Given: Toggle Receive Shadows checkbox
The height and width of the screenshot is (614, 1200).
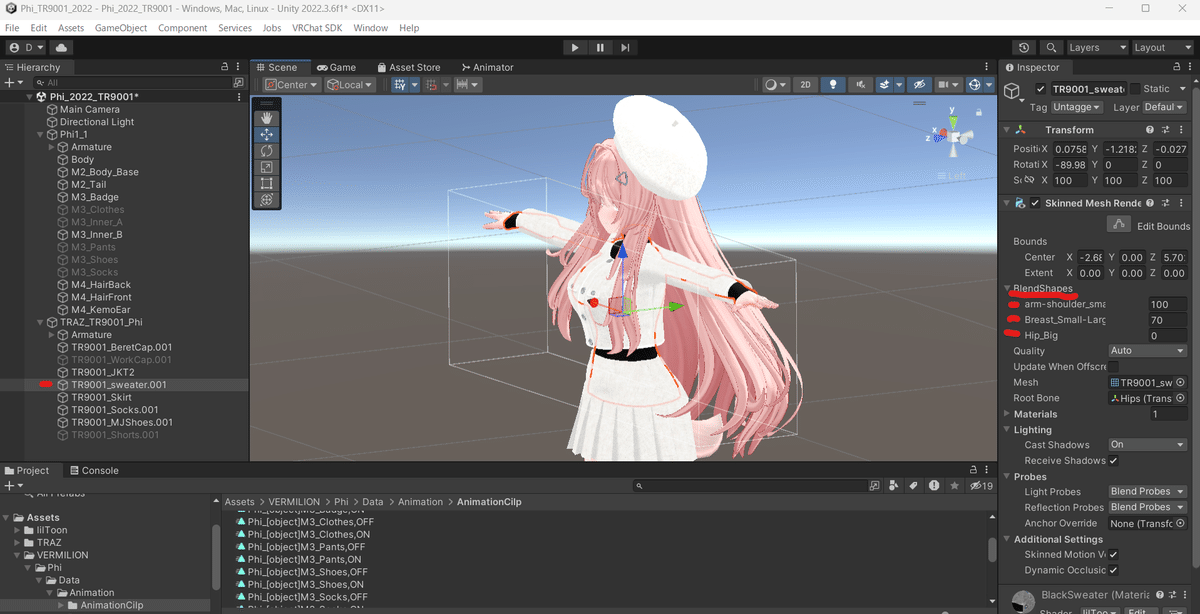Looking at the screenshot, I should tap(1113, 461).
